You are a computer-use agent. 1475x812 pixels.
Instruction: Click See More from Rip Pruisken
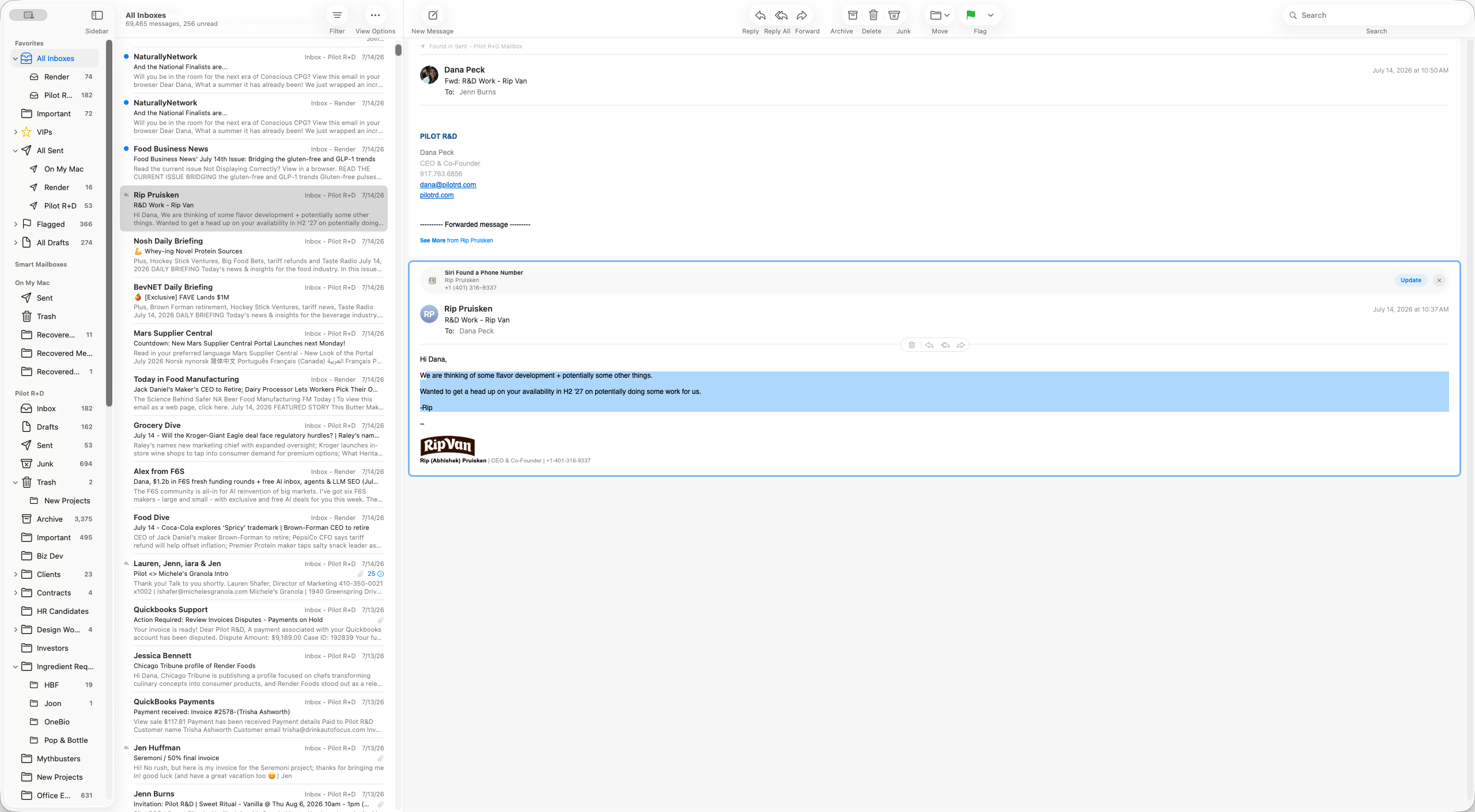(x=456, y=241)
